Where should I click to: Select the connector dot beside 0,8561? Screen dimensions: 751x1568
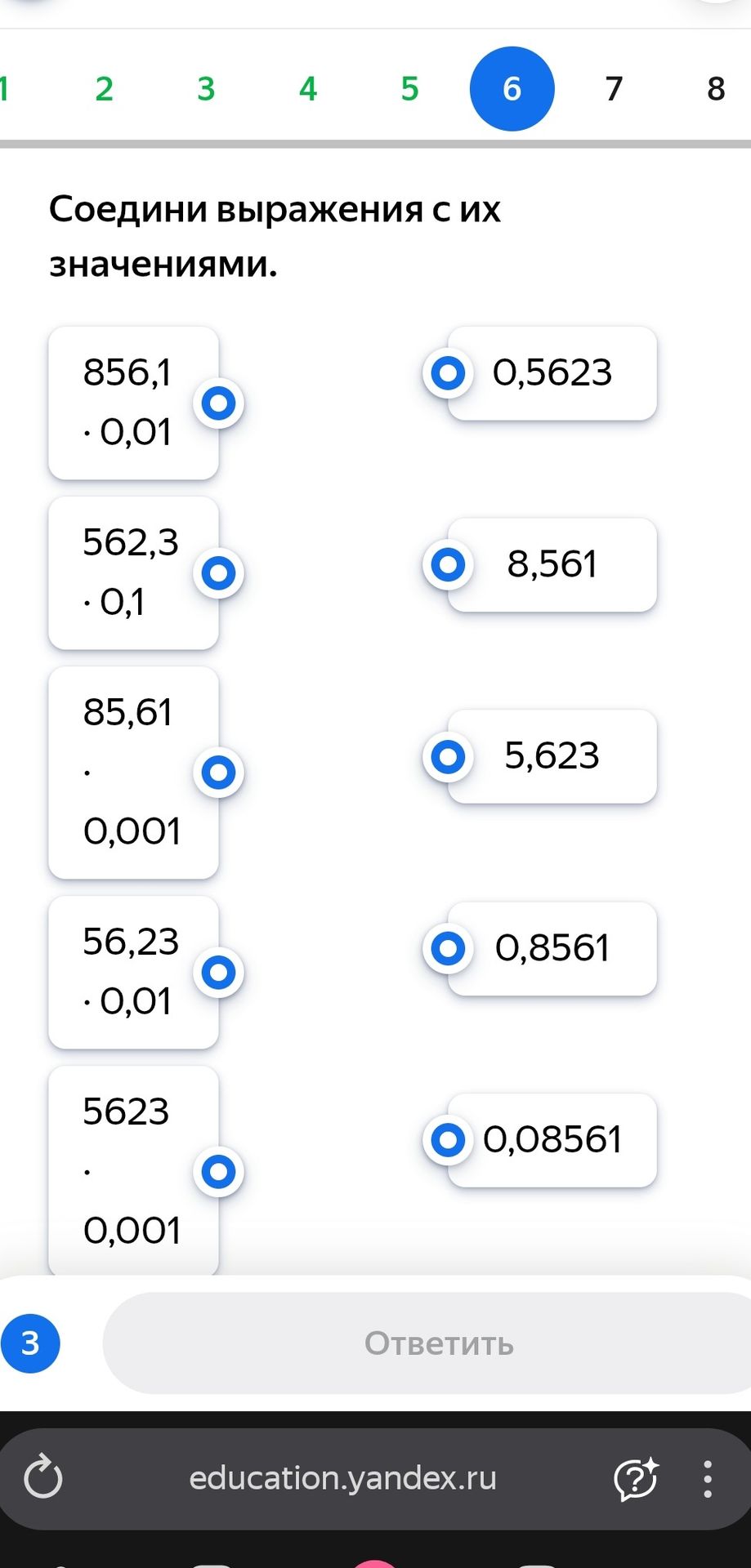448,949
